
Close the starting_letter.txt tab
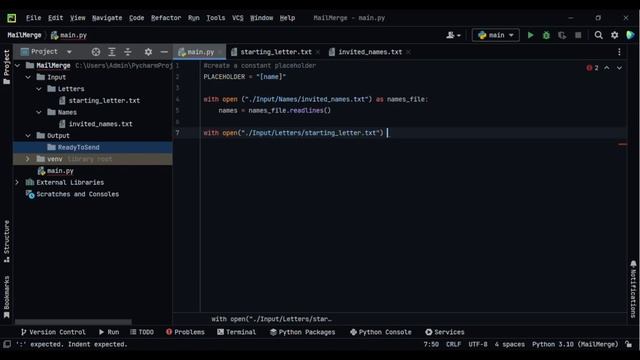(x=318, y=52)
